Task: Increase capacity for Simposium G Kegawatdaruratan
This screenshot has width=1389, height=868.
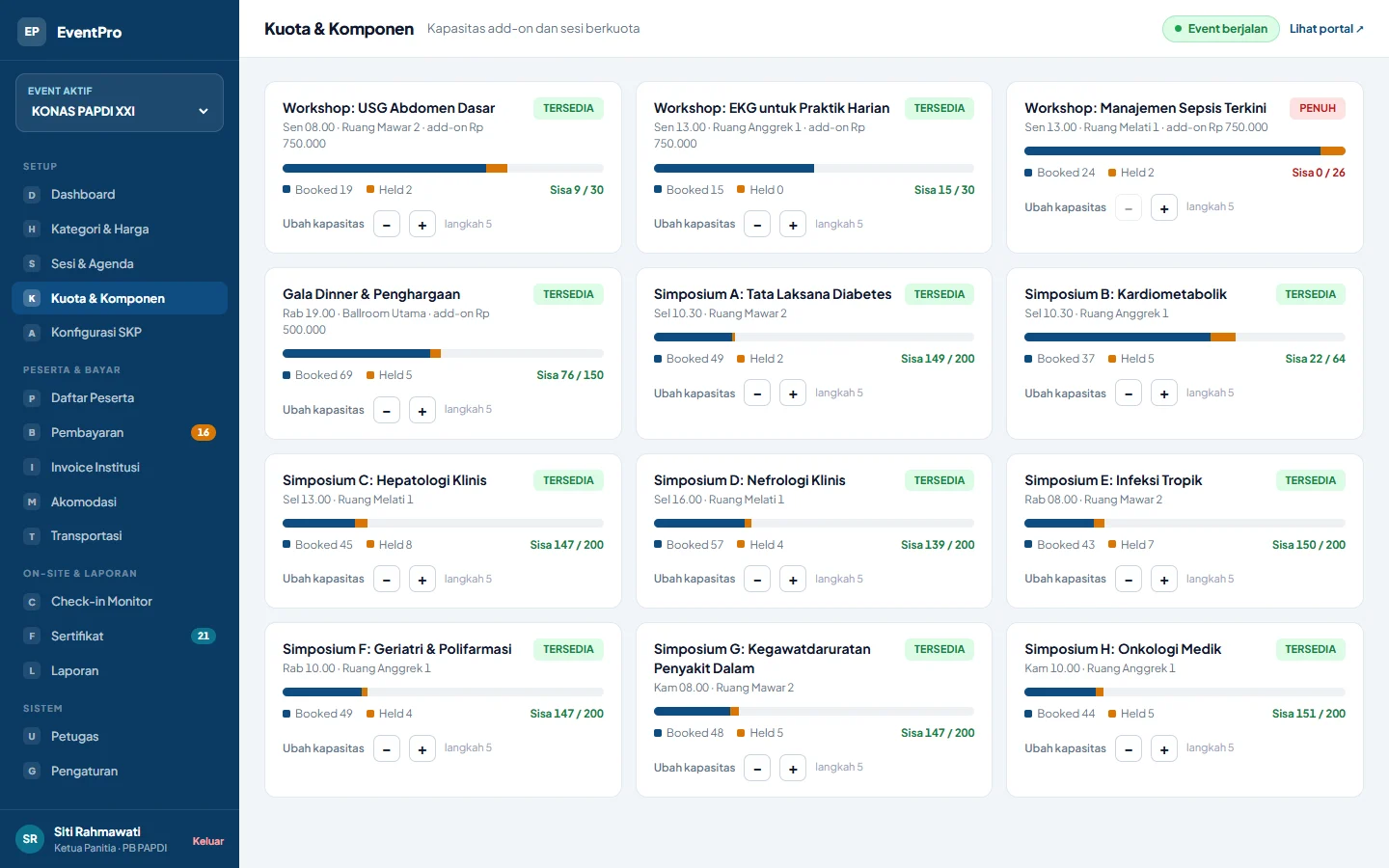Action: pyautogui.click(x=793, y=768)
